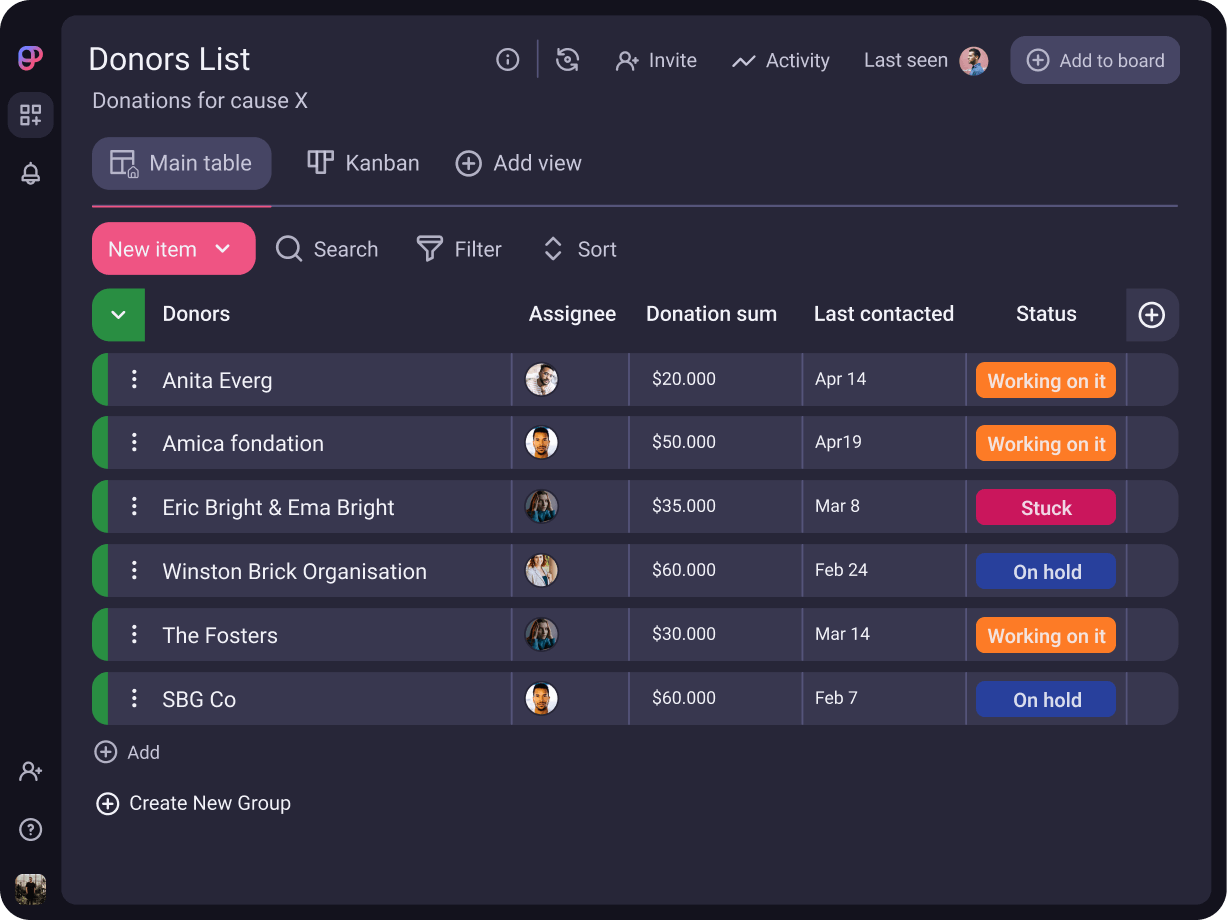
Task: Click the boards grid icon in the sidebar
Action: 30,115
